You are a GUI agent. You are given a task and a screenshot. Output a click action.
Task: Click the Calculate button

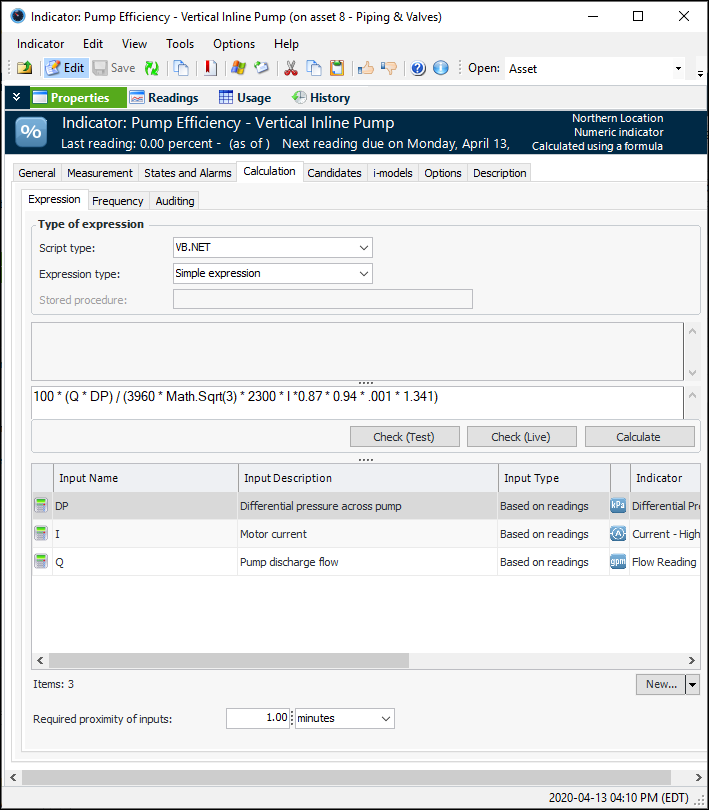[x=638, y=436]
